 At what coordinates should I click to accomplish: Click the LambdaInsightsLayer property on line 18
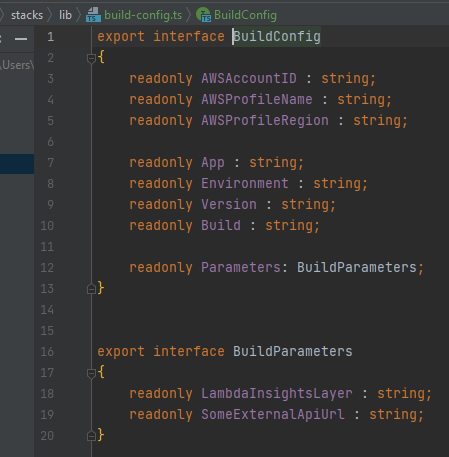(277, 393)
